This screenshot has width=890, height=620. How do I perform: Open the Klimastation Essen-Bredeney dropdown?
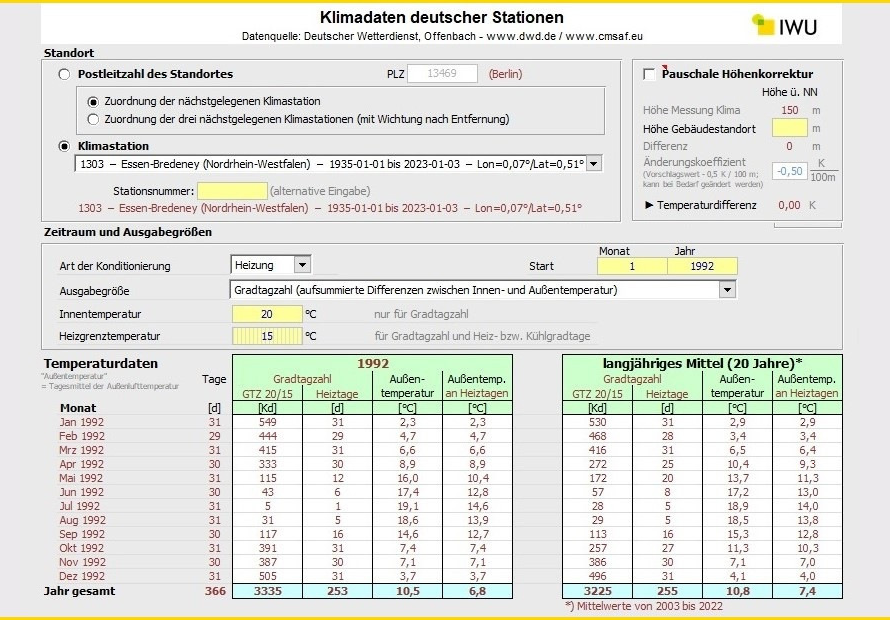click(592, 164)
